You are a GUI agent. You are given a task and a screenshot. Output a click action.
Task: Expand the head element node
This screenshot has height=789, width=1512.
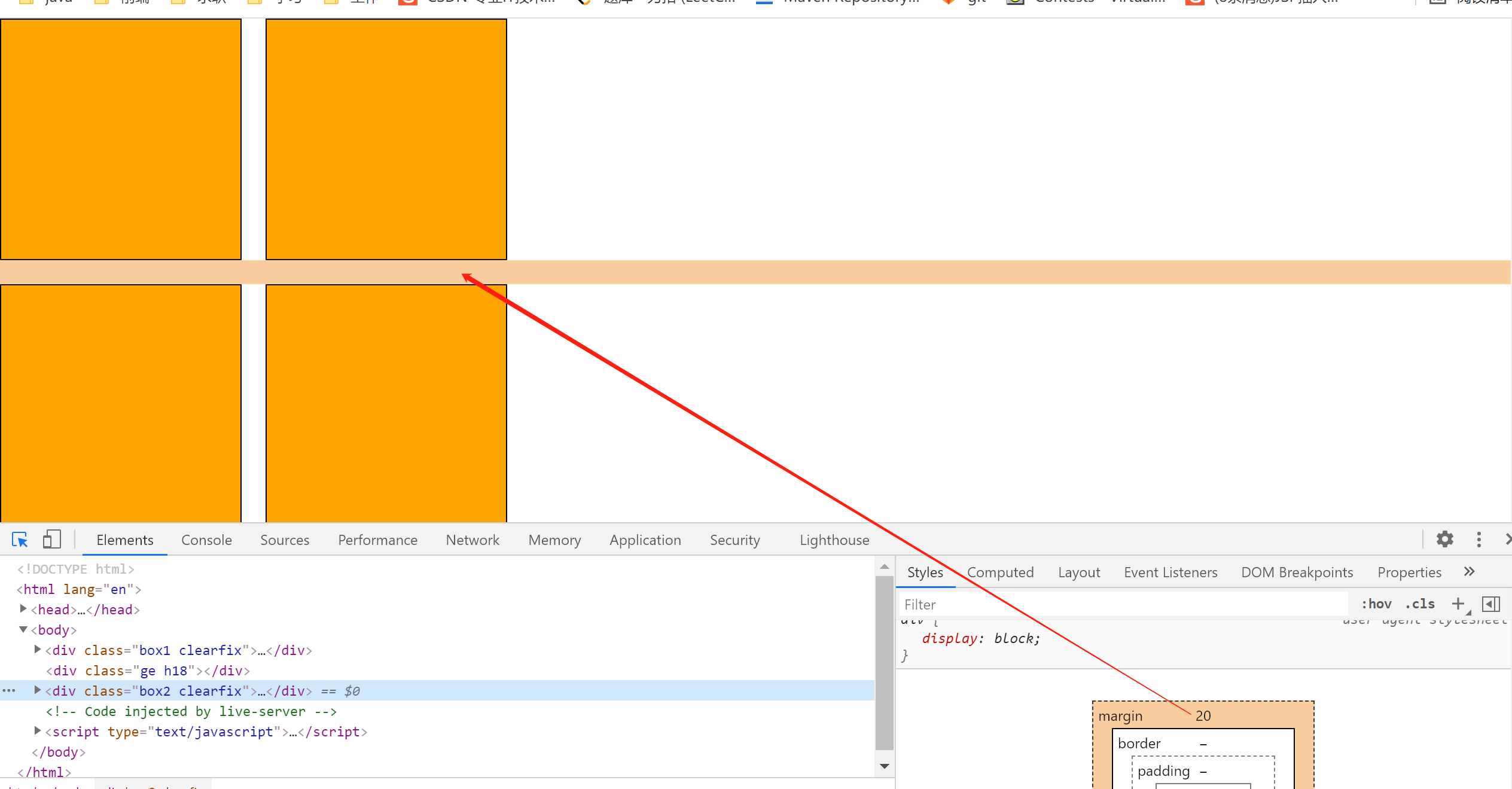[x=23, y=609]
